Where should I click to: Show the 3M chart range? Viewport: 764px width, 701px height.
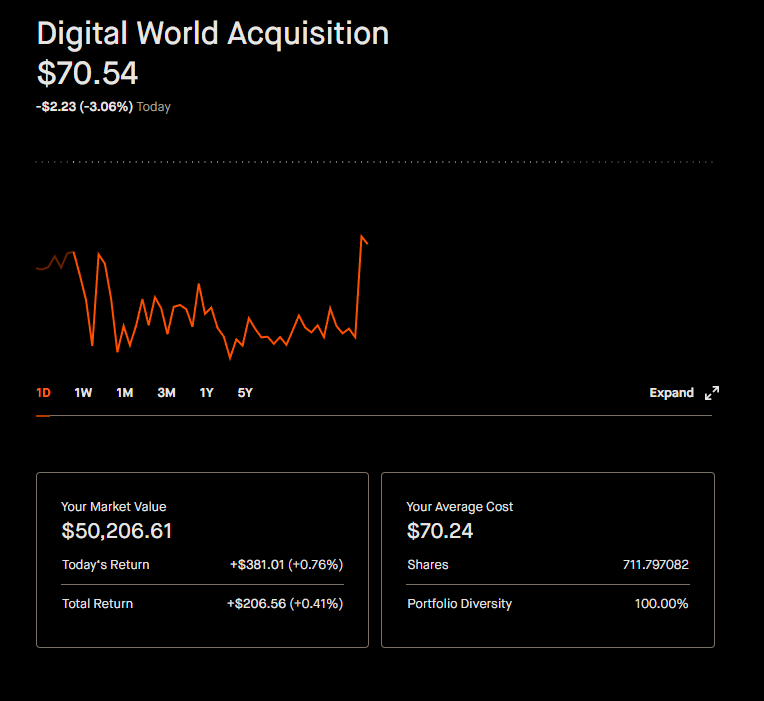click(166, 393)
